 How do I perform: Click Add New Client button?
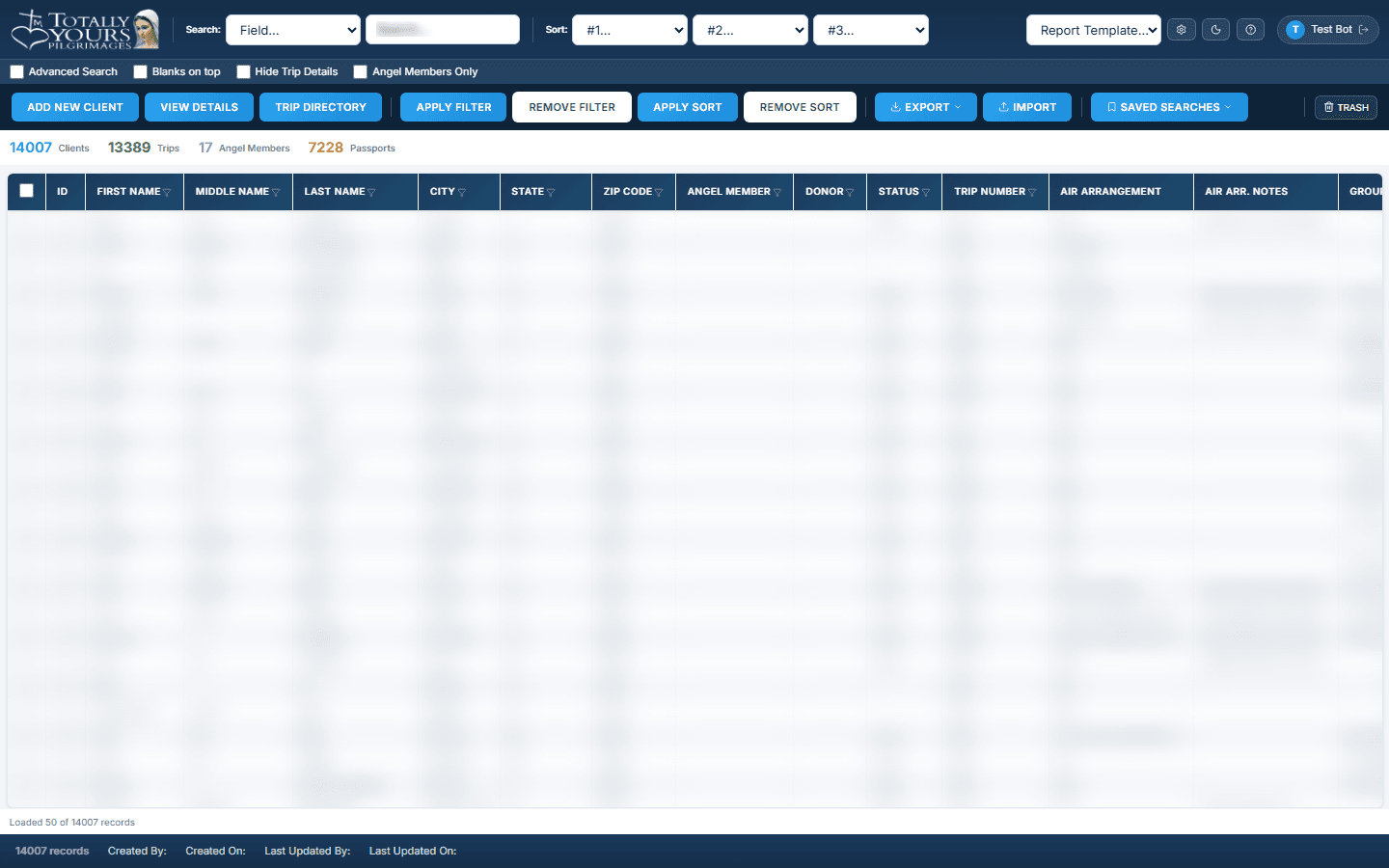click(75, 107)
